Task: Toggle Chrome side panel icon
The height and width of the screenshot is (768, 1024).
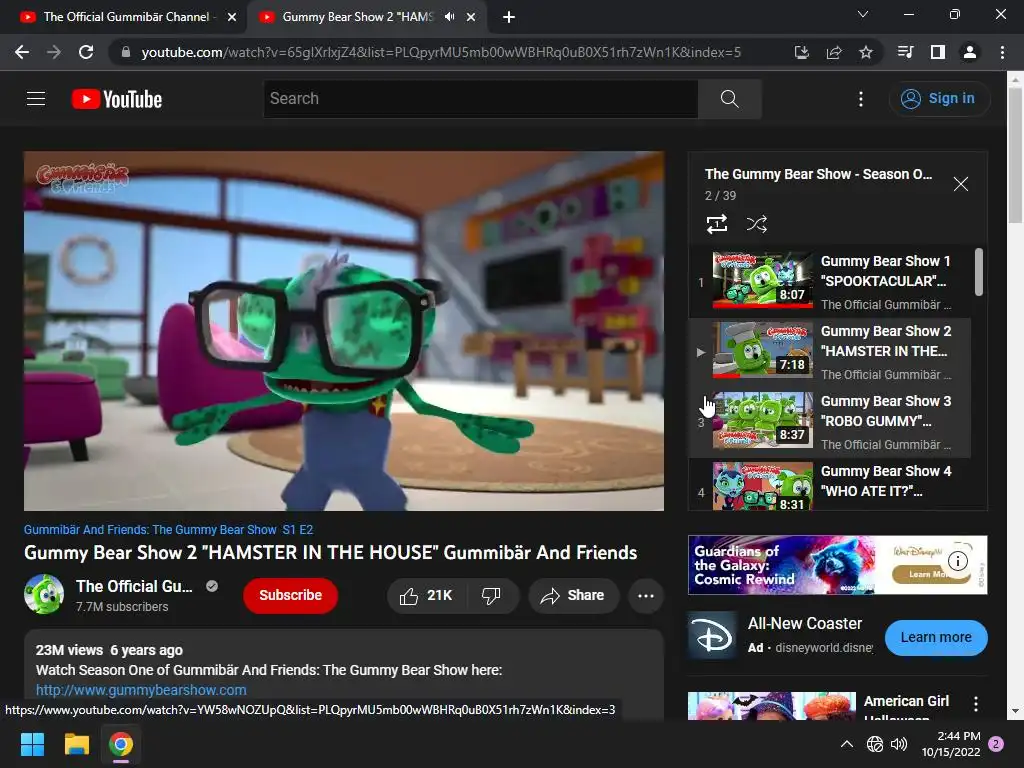Action: (x=938, y=52)
